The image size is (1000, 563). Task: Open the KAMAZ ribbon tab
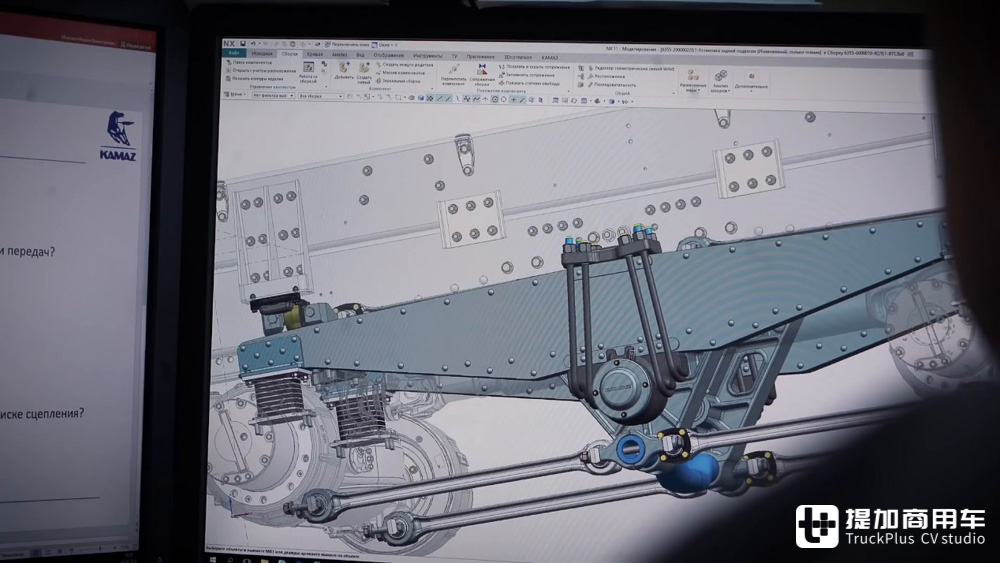(x=549, y=57)
